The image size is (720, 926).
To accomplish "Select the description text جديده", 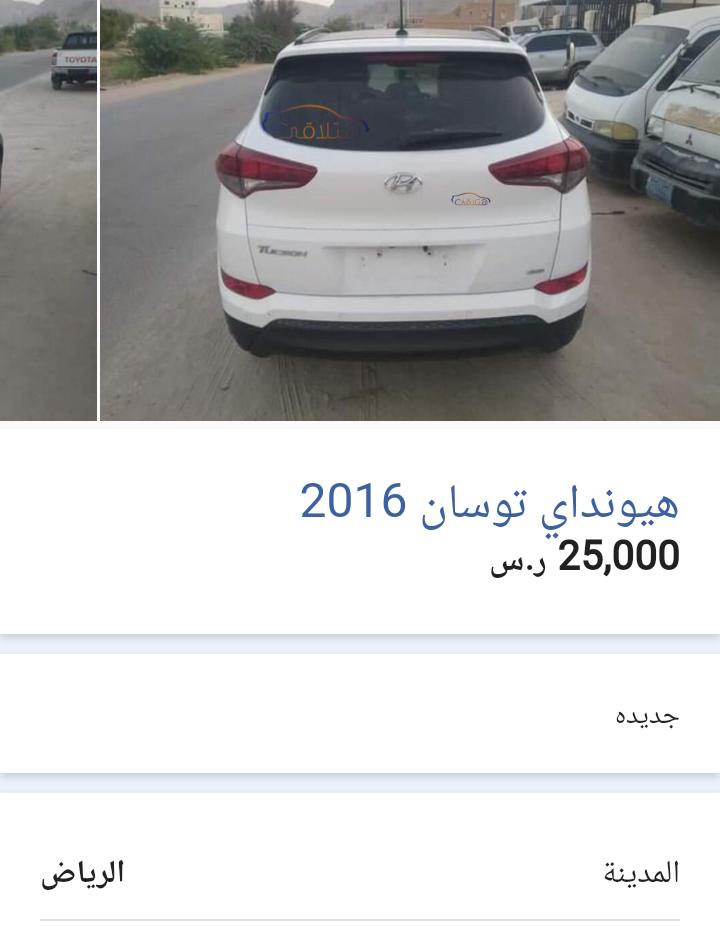I will point(647,716).
